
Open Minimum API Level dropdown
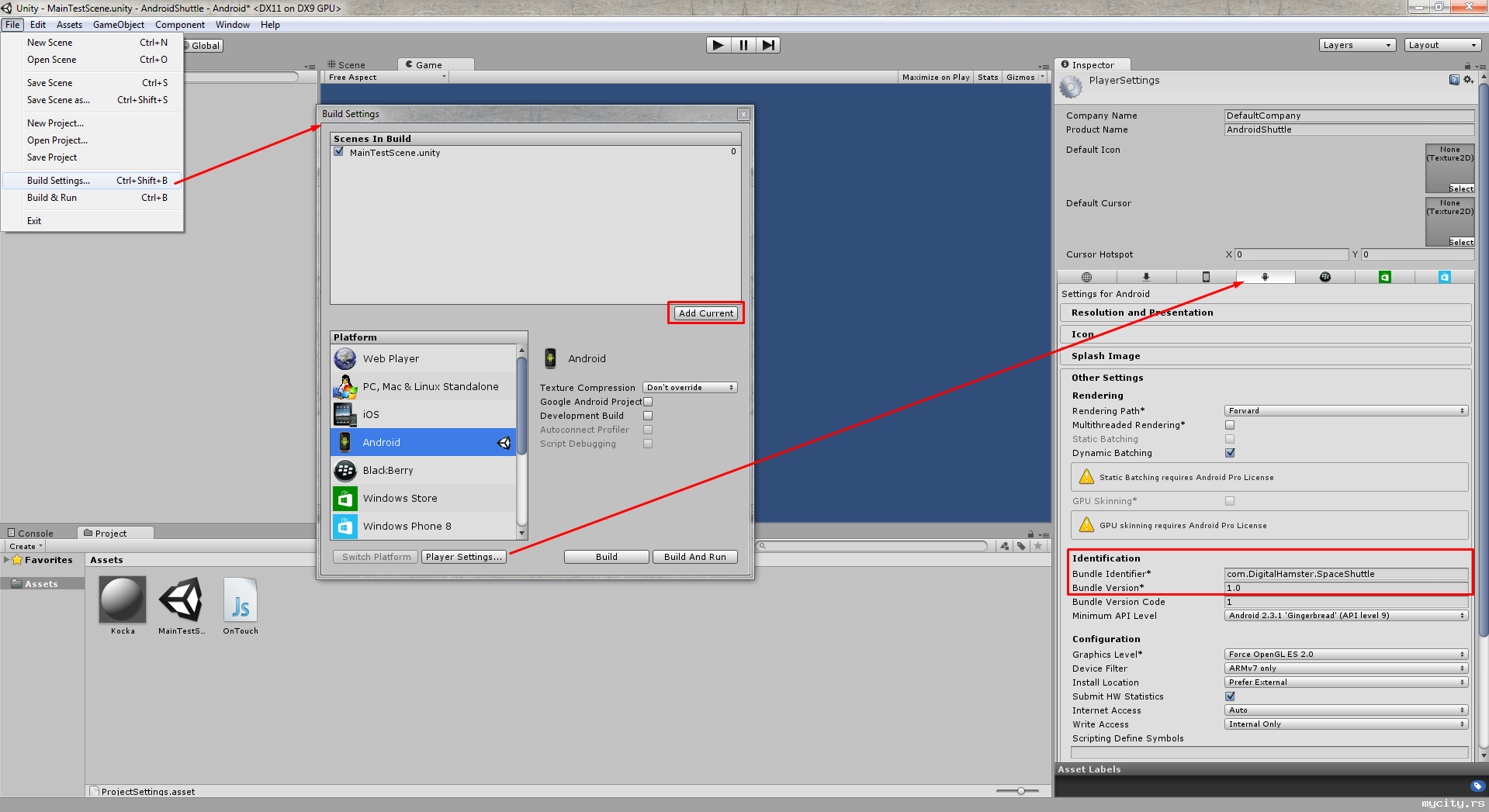point(1346,616)
